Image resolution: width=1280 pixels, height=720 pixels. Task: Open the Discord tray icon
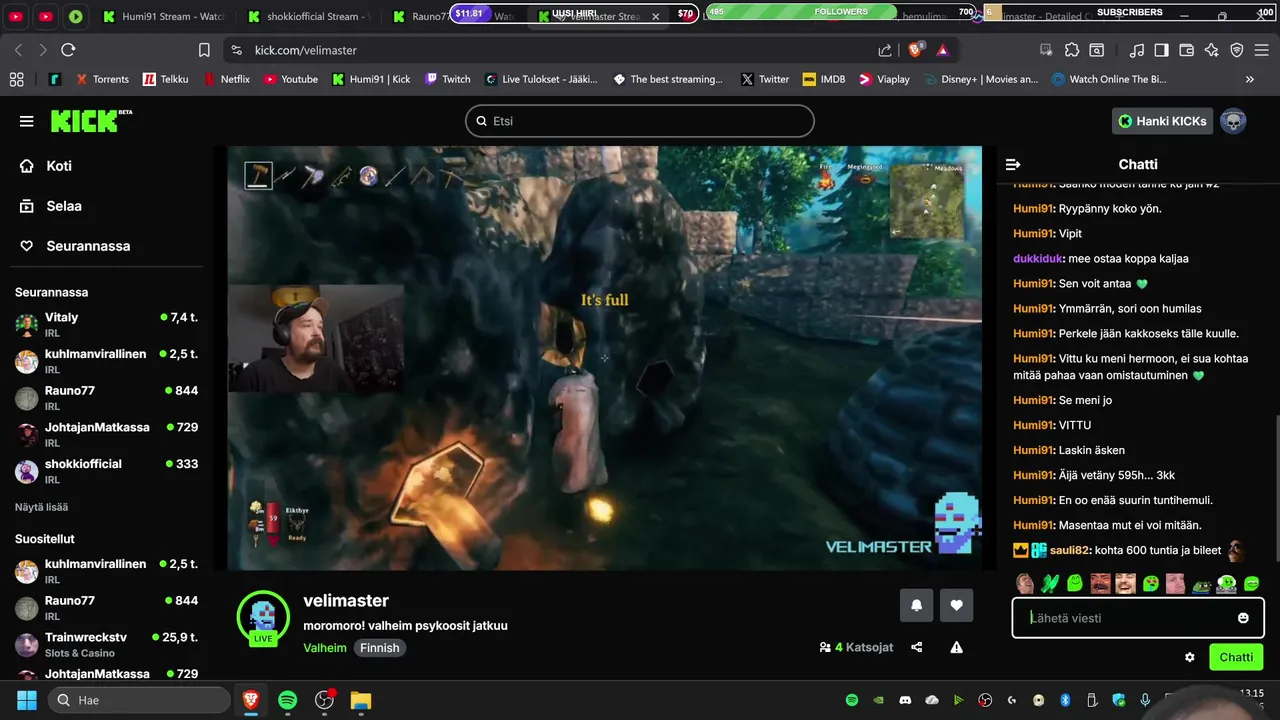pyautogui.click(x=906, y=700)
